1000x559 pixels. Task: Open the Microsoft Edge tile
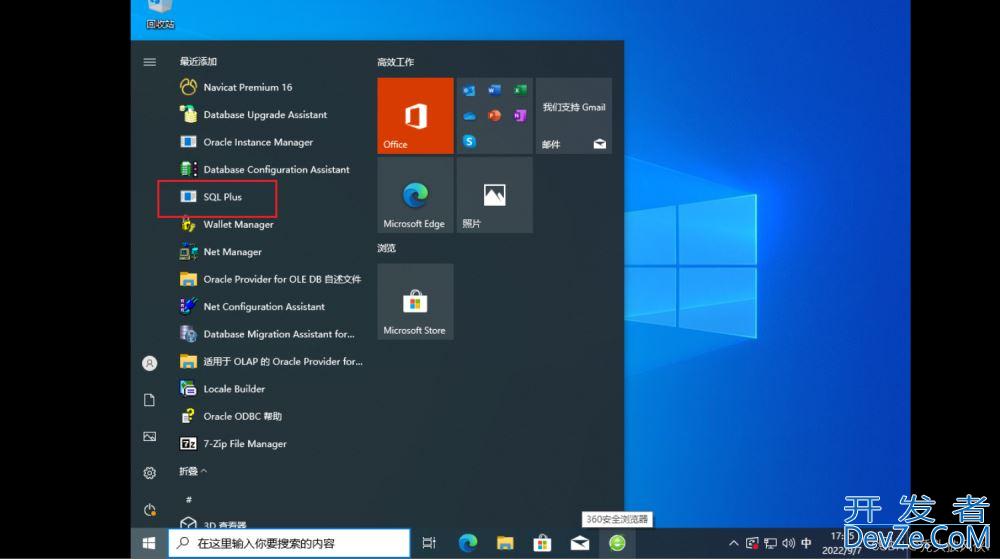click(x=415, y=195)
